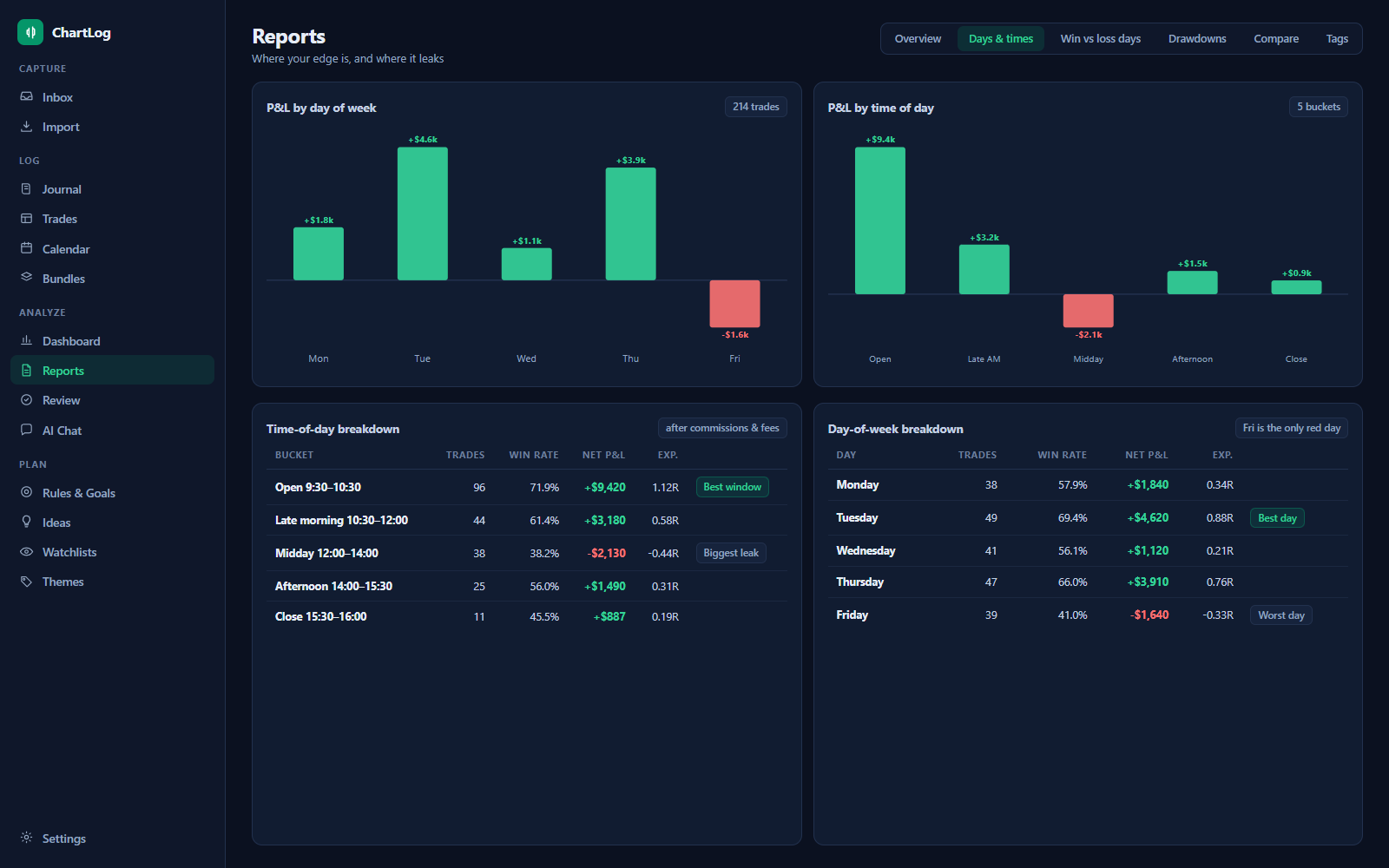The image size is (1389, 868).
Task: Click the Monday +$1.8k bar
Action: [x=319, y=253]
